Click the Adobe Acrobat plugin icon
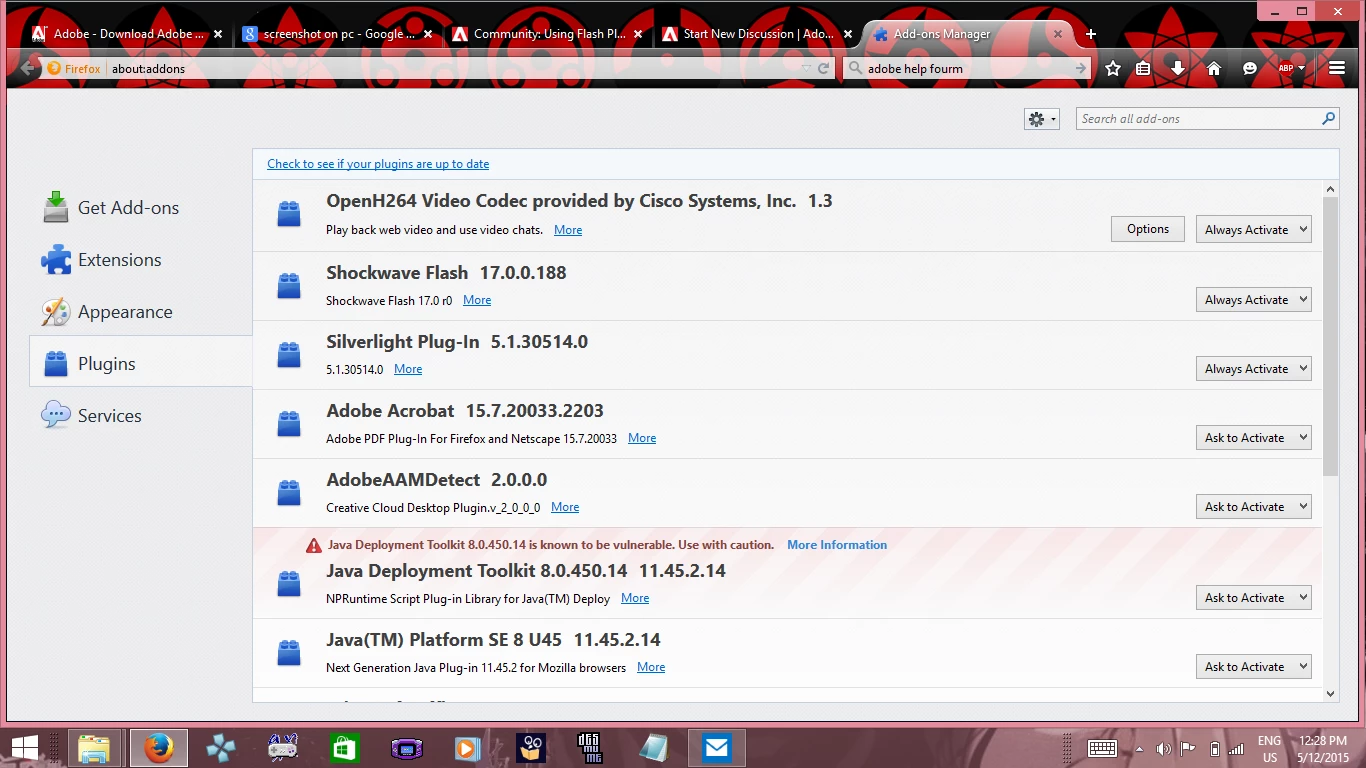The width and height of the screenshot is (1366, 768). coord(289,424)
